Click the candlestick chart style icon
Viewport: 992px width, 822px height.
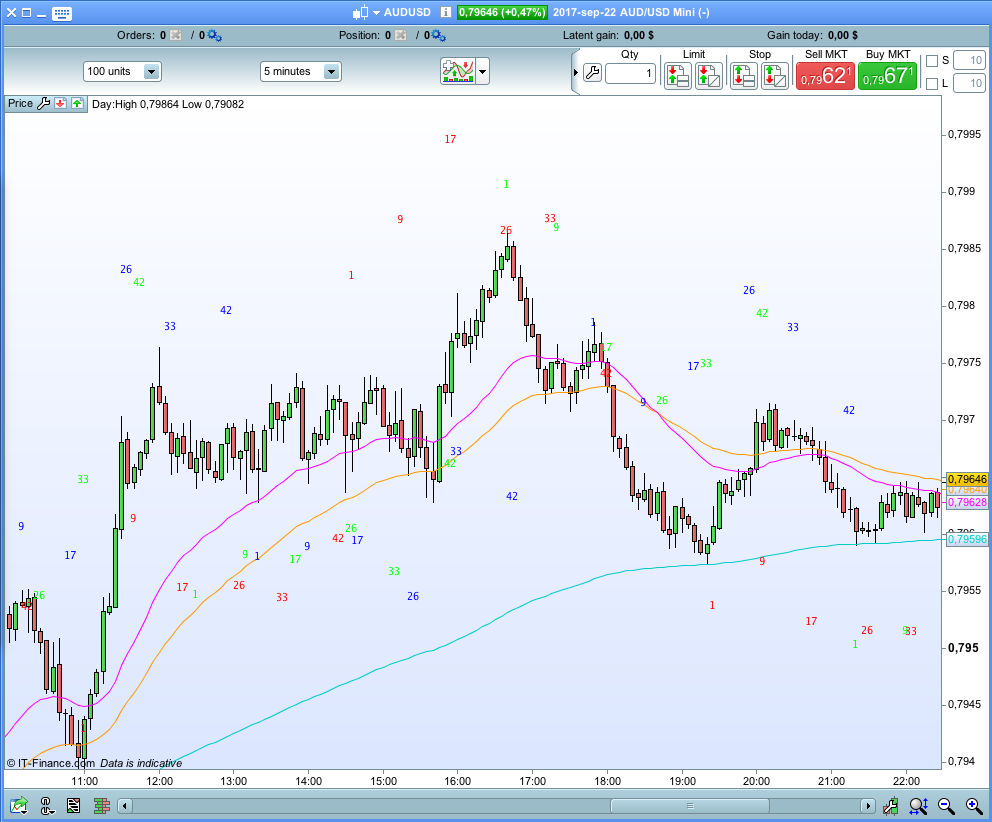pyautogui.click(x=361, y=12)
